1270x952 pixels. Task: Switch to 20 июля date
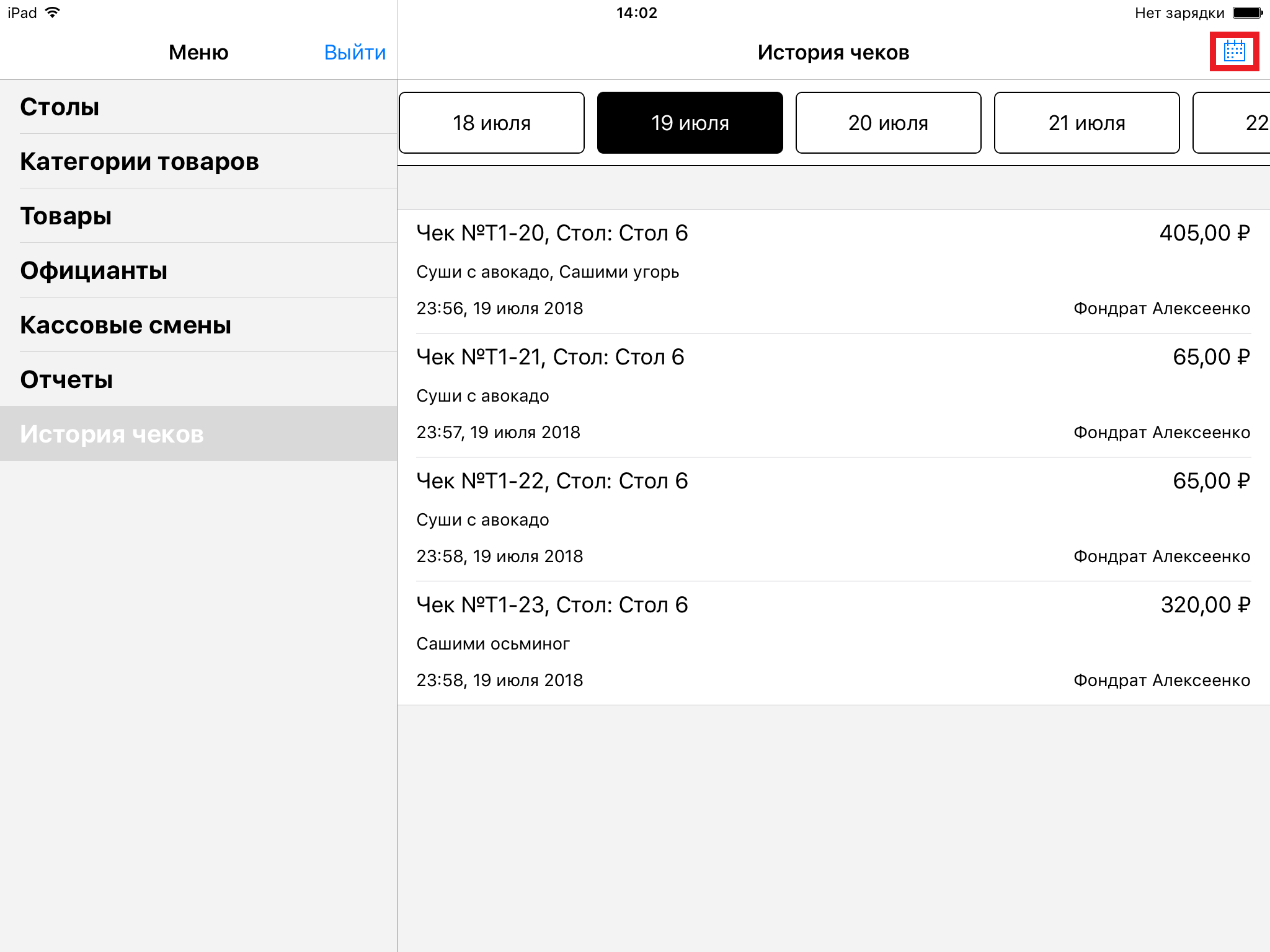tap(888, 123)
